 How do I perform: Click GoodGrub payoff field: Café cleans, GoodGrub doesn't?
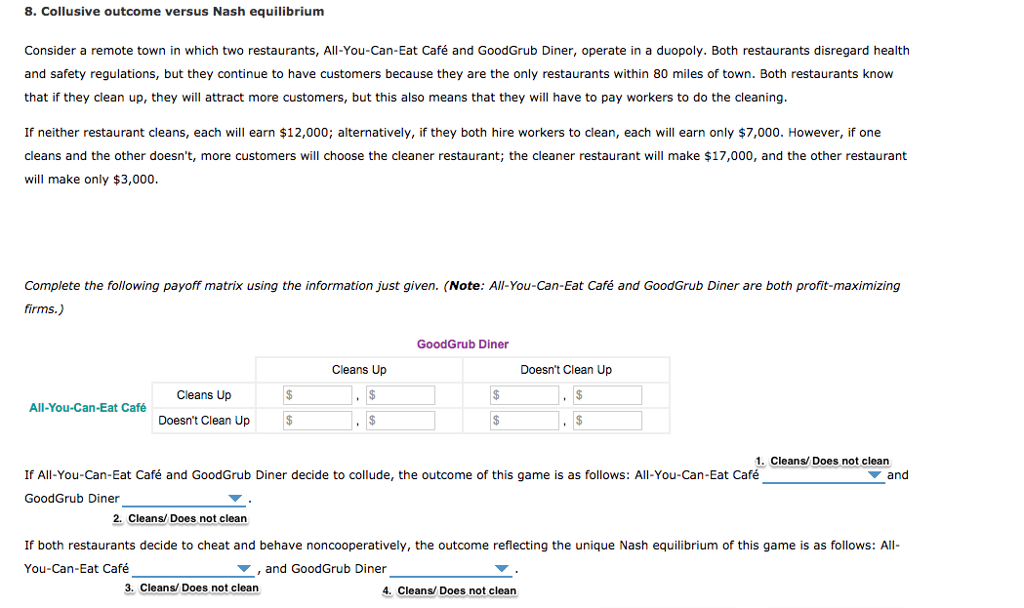607,395
